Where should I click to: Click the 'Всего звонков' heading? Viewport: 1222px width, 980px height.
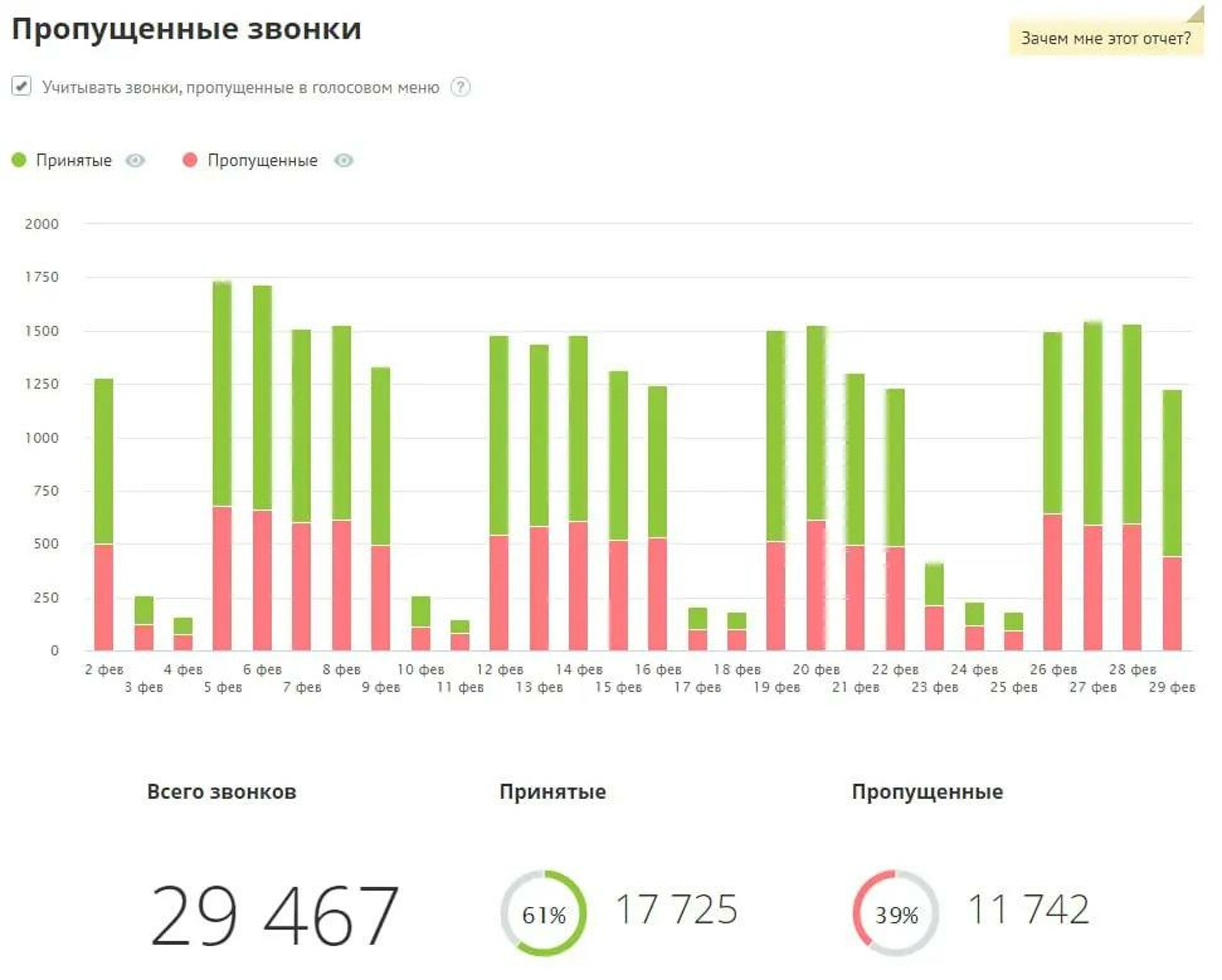point(221,792)
